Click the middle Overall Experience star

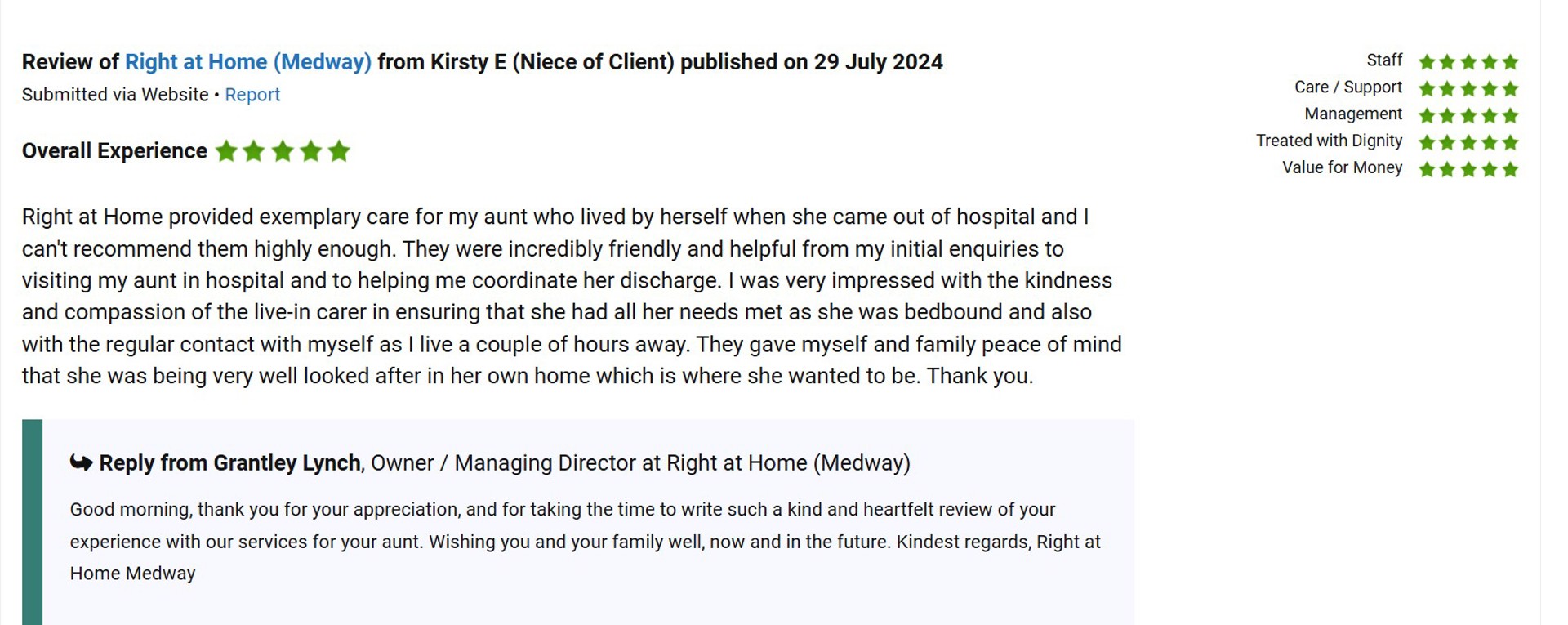283,151
